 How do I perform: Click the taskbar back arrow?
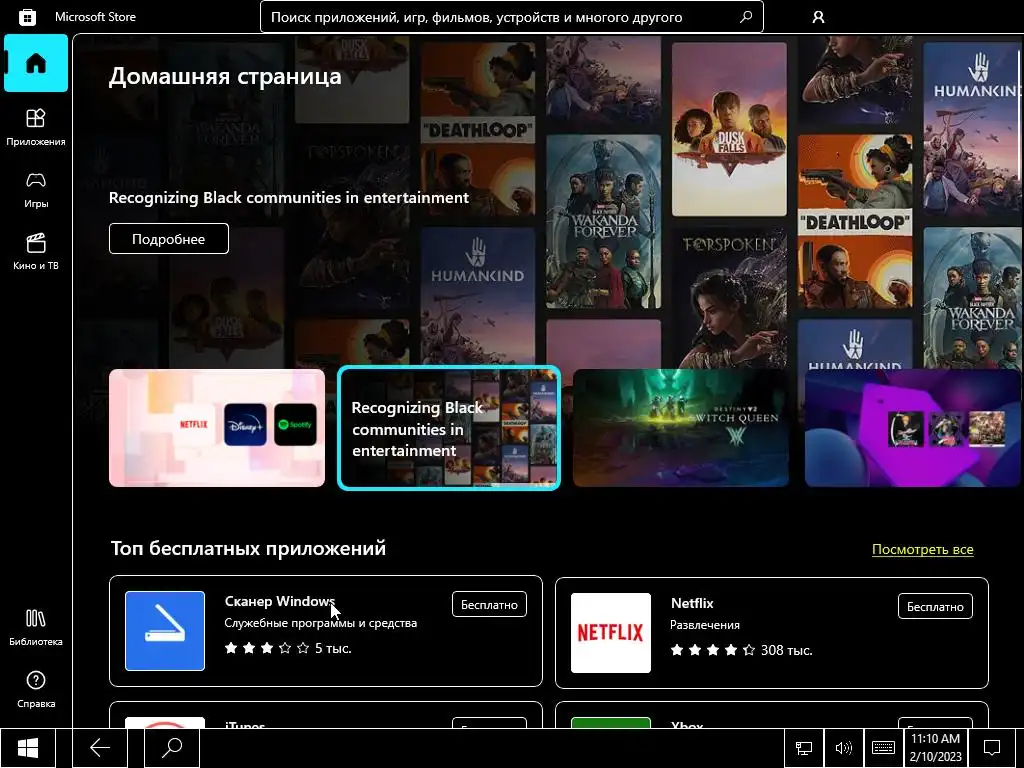99,748
